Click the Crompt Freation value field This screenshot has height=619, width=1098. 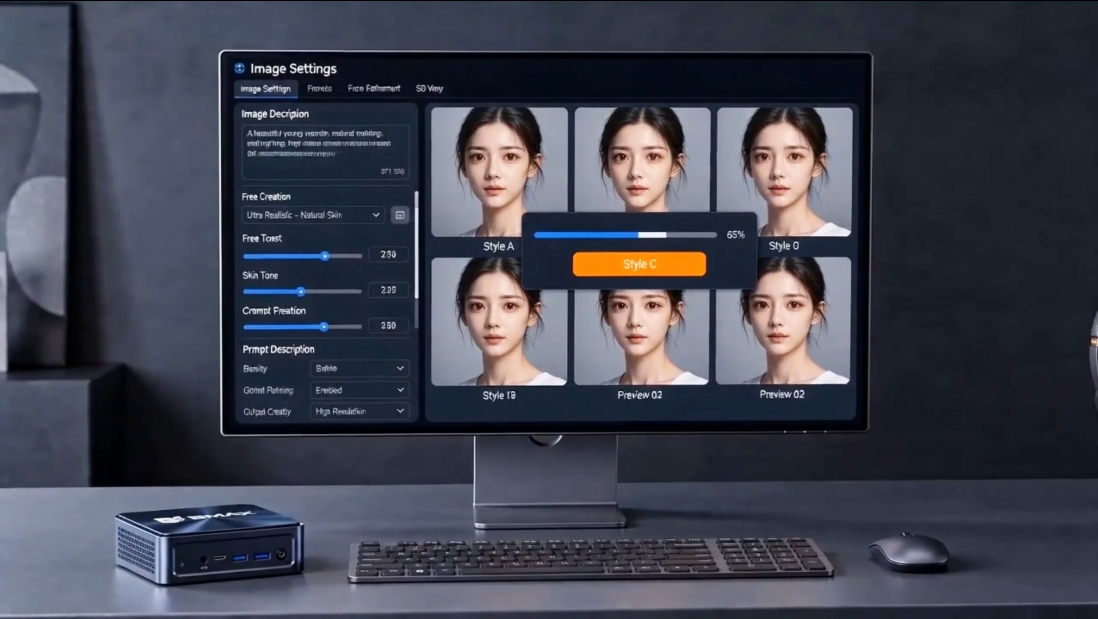point(389,326)
